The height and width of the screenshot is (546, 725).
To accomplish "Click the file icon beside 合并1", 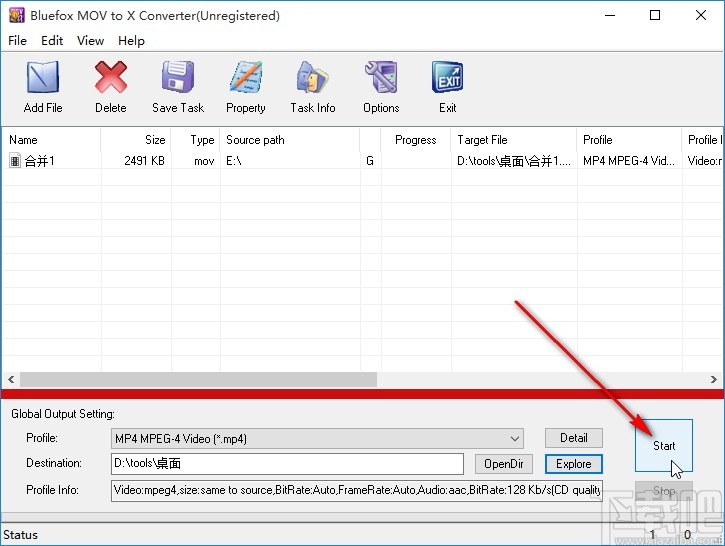I will [15, 160].
